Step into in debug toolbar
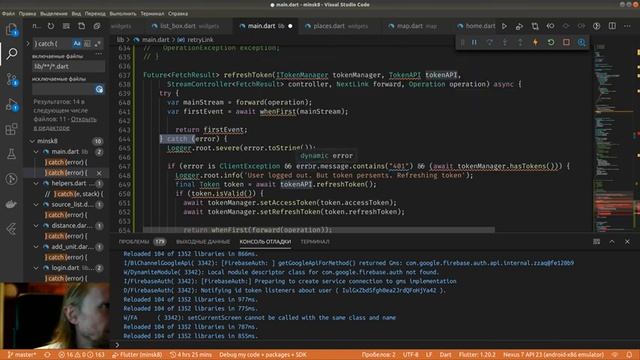Screen dimensions: 640x360 click(x=505, y=42)
